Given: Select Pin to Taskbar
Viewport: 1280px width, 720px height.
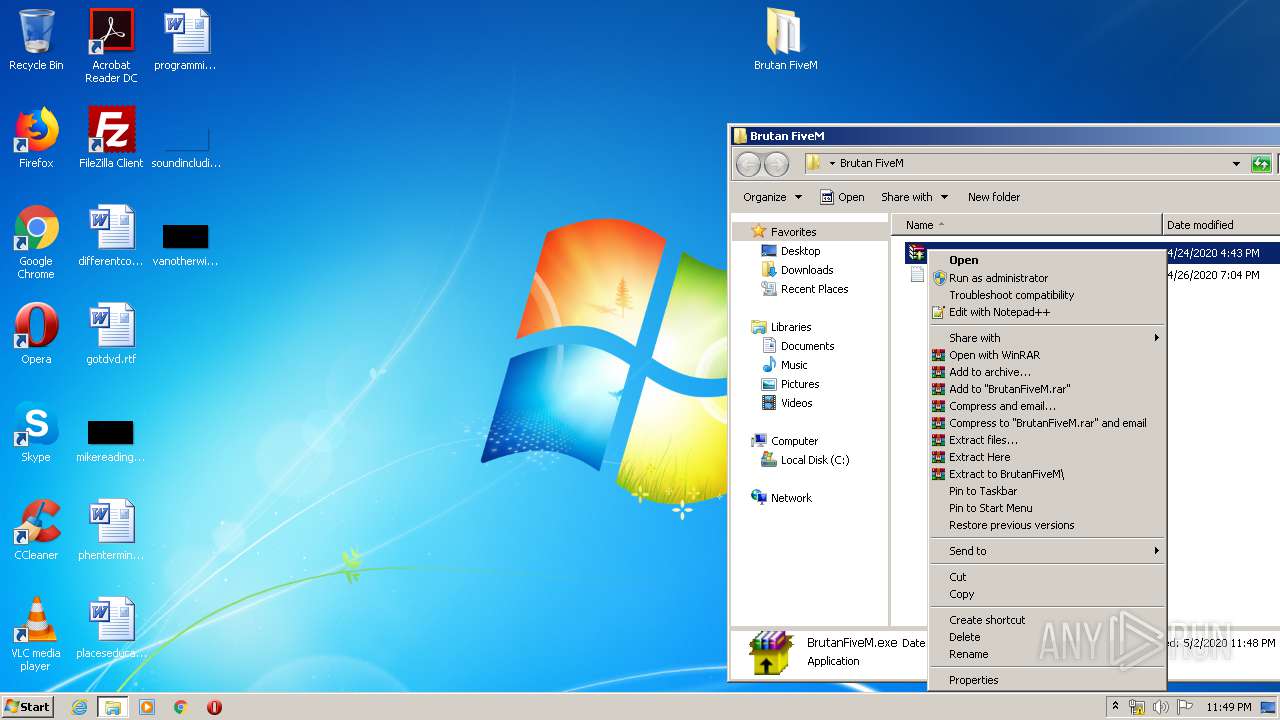Looking at the screenshot, I should pyautogui.click(x=1047, y=491).
